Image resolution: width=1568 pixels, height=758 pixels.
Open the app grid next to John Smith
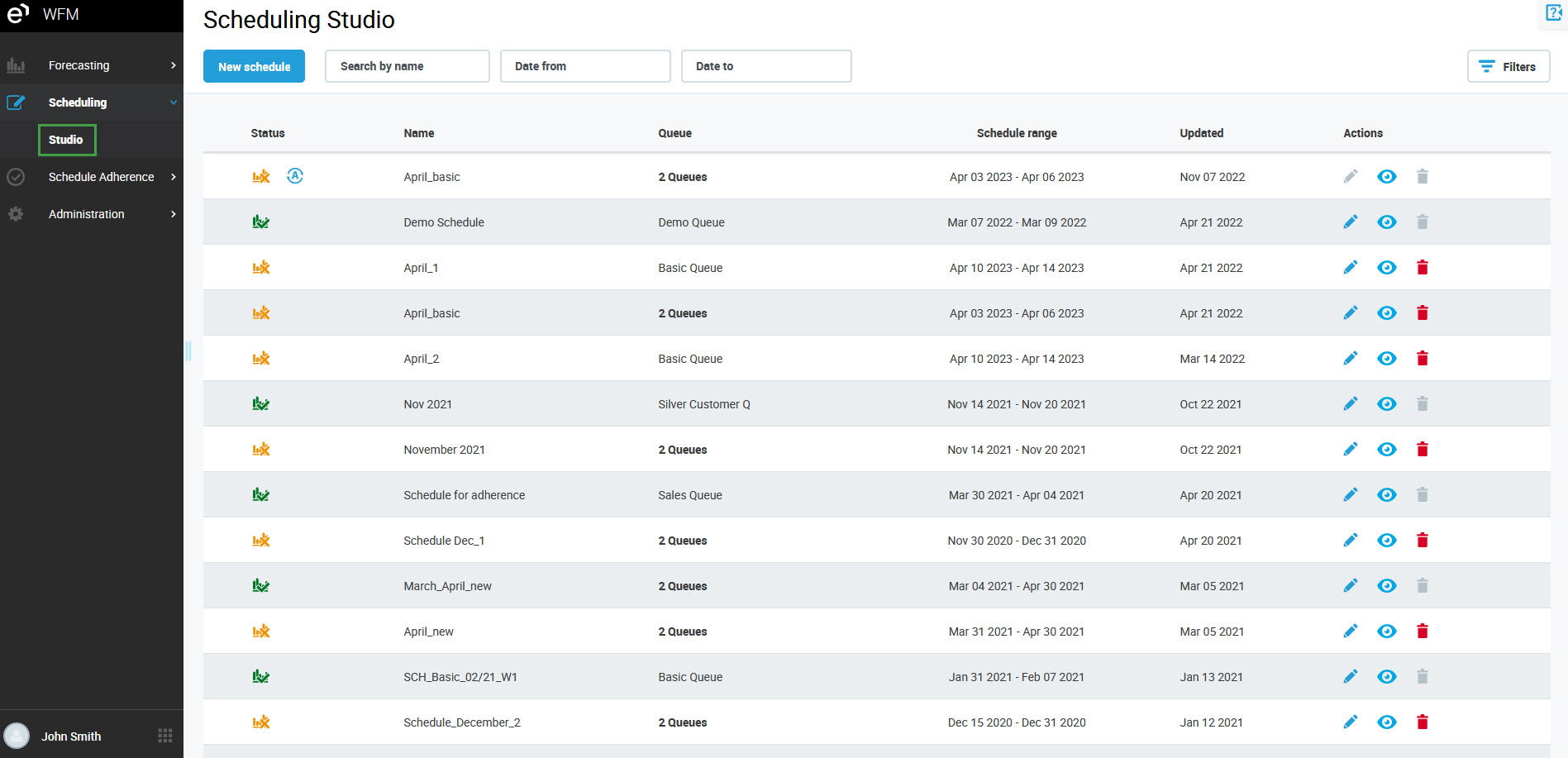click(x=165, y=736)
